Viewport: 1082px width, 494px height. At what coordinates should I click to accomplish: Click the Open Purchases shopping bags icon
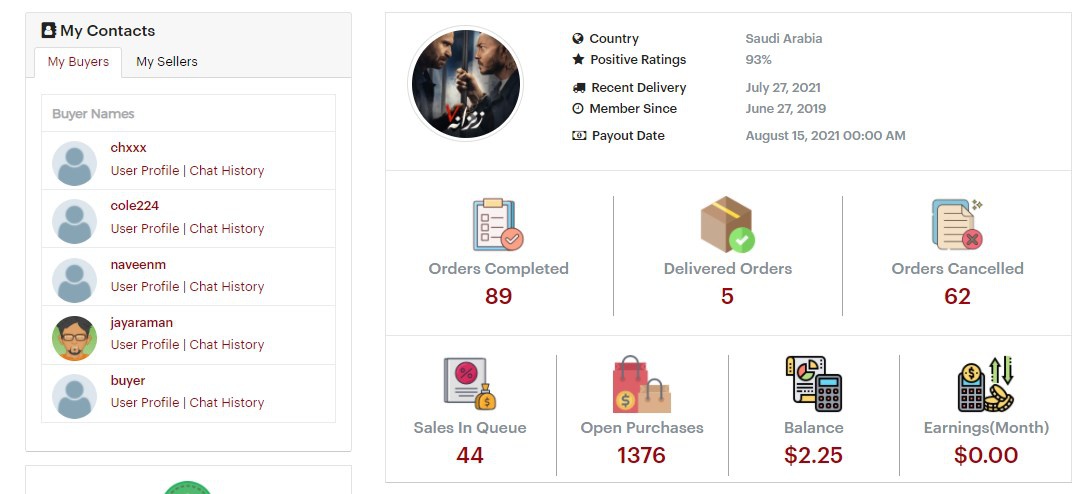pyautogui.click(x=641, y=384)
